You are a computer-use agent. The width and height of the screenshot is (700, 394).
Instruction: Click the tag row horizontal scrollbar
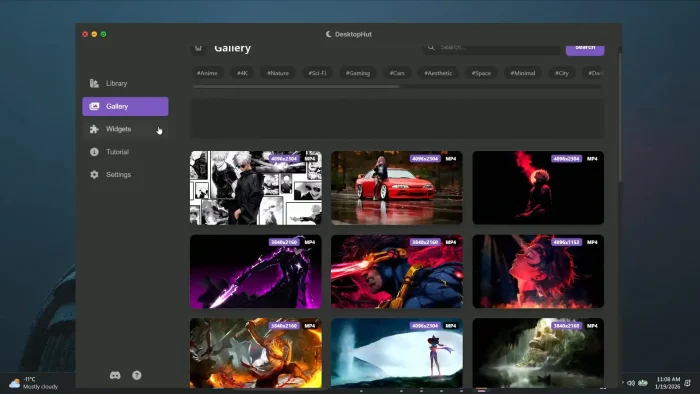[296, 87]
